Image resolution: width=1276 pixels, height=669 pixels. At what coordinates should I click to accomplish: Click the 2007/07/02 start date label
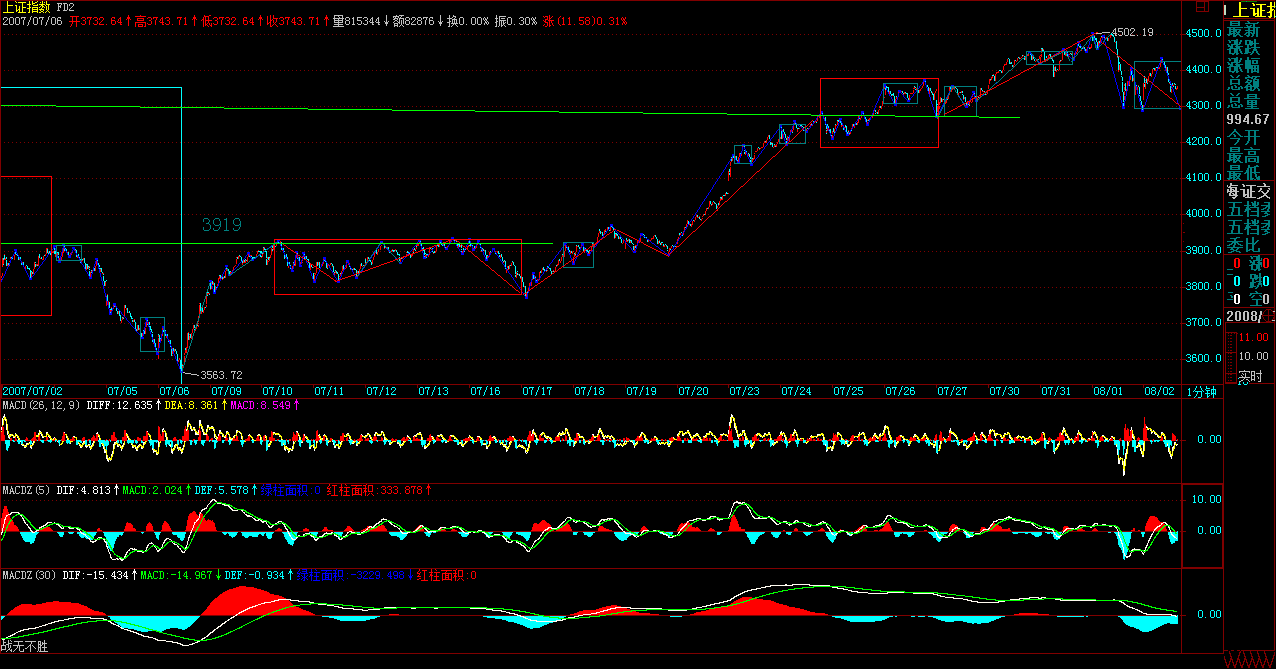click(x=33, y=391)
